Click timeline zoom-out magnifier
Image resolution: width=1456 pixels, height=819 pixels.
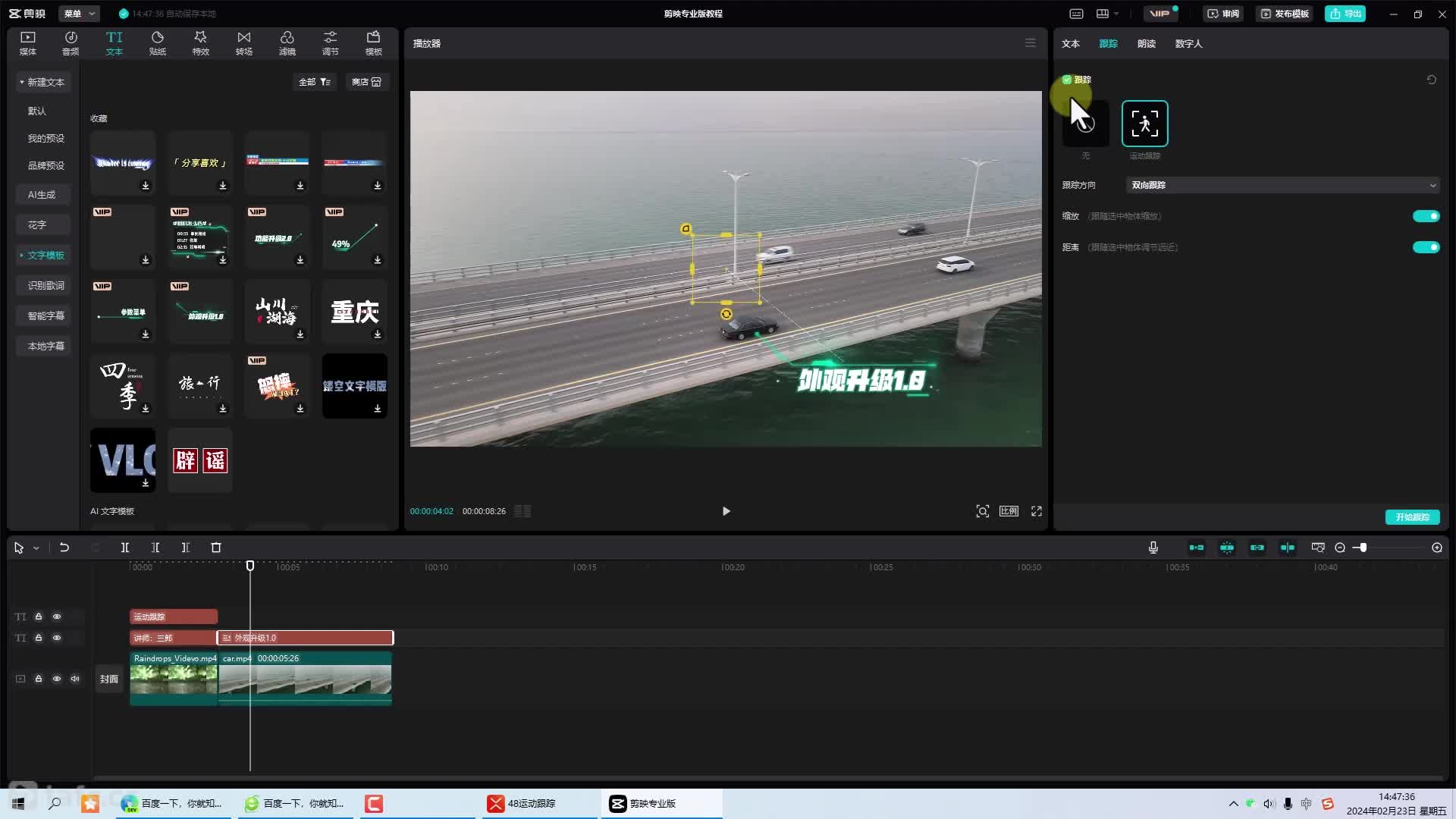pos(1340,548)
